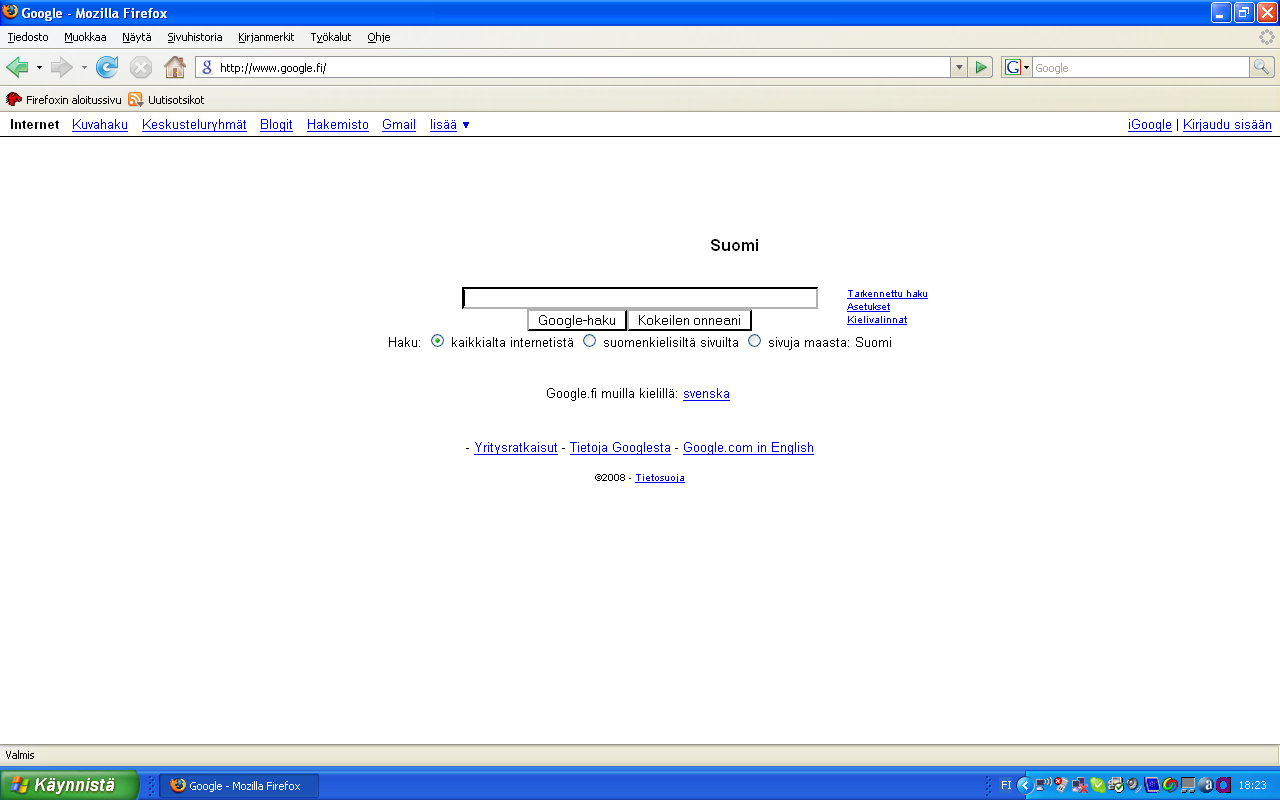Open the Ohje menu

click(379, 37)
